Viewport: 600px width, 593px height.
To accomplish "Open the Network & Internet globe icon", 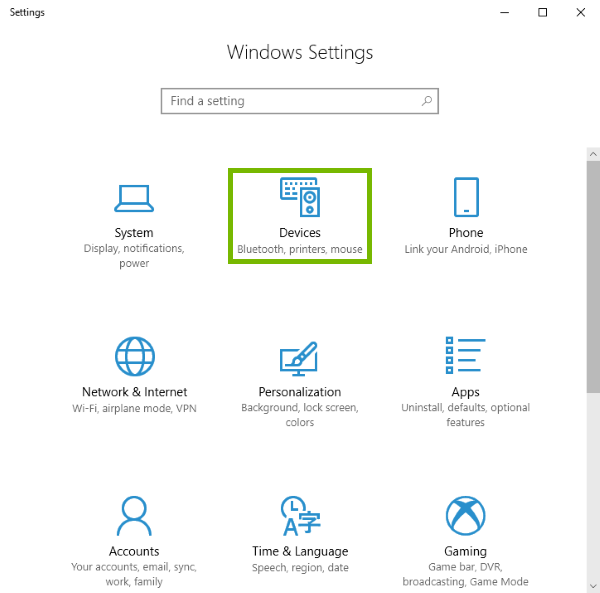I will [135, 356].
